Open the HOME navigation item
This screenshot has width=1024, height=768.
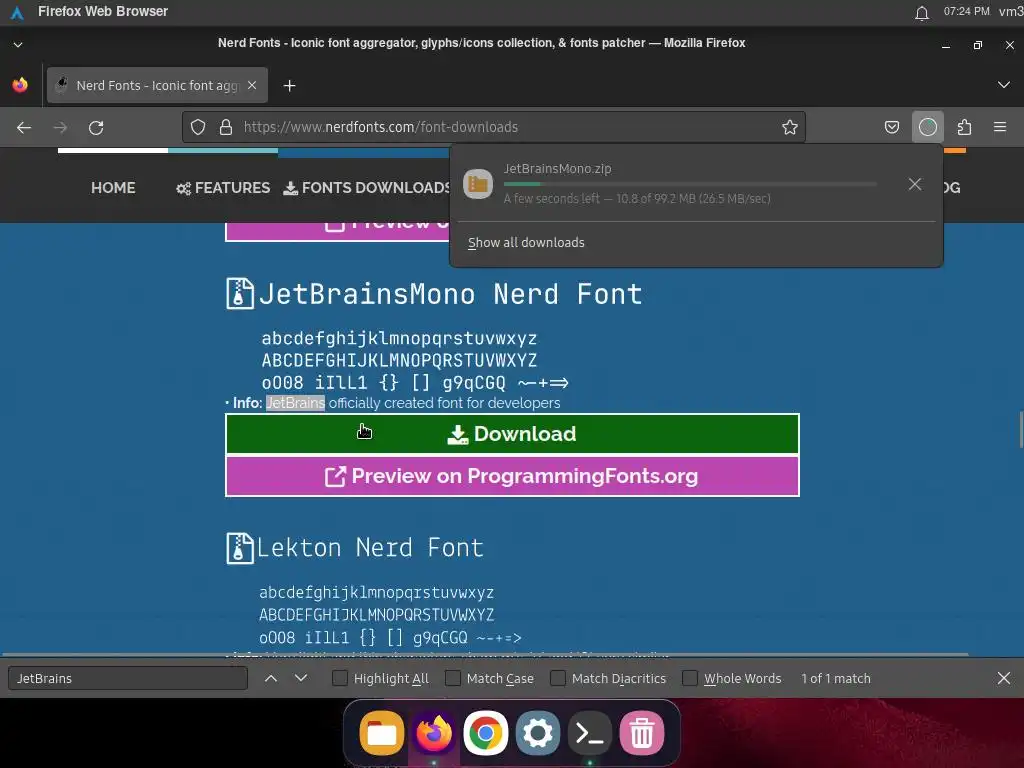[x=113, y=188]
